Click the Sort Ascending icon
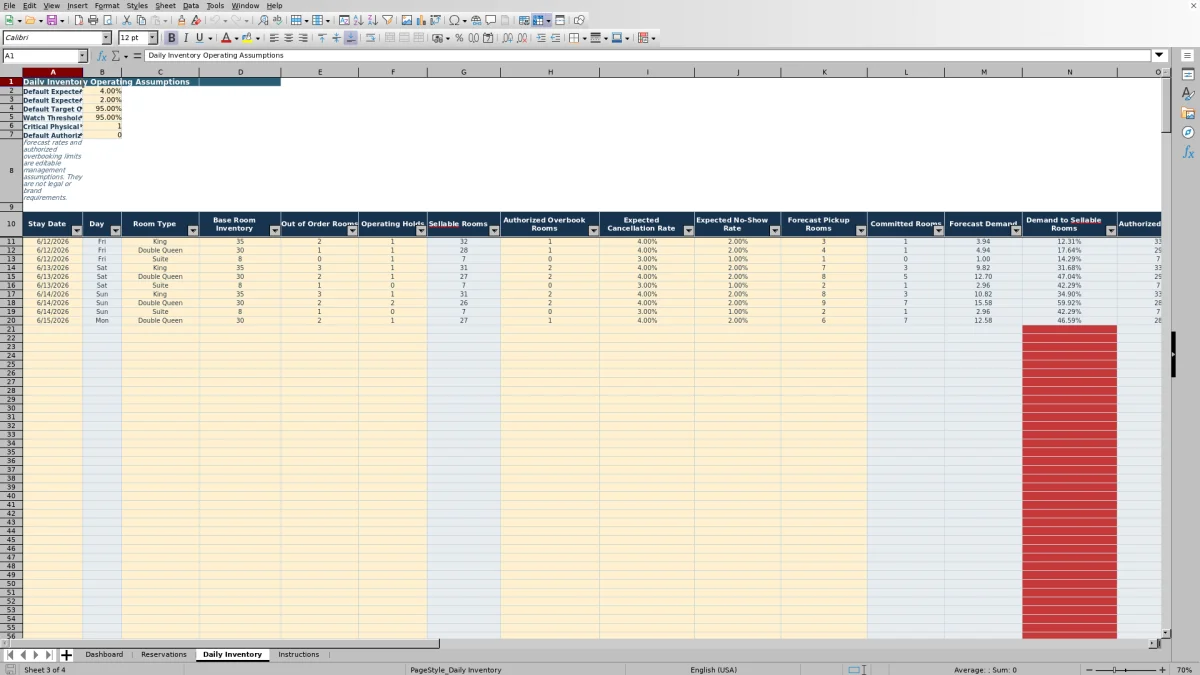 click(x=358, y=20)
